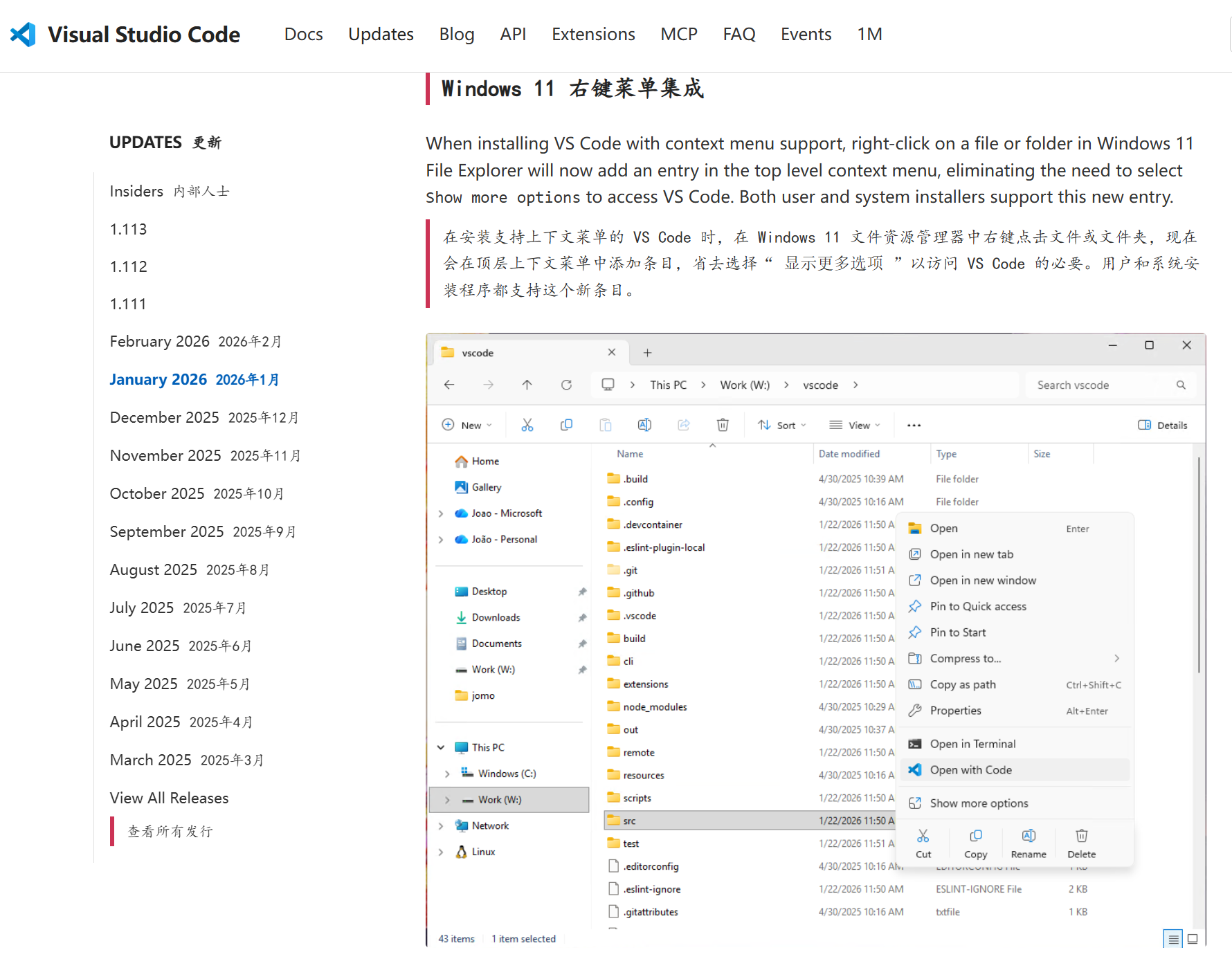Click the Delete trash icon in toolbar

click(723, 425)
